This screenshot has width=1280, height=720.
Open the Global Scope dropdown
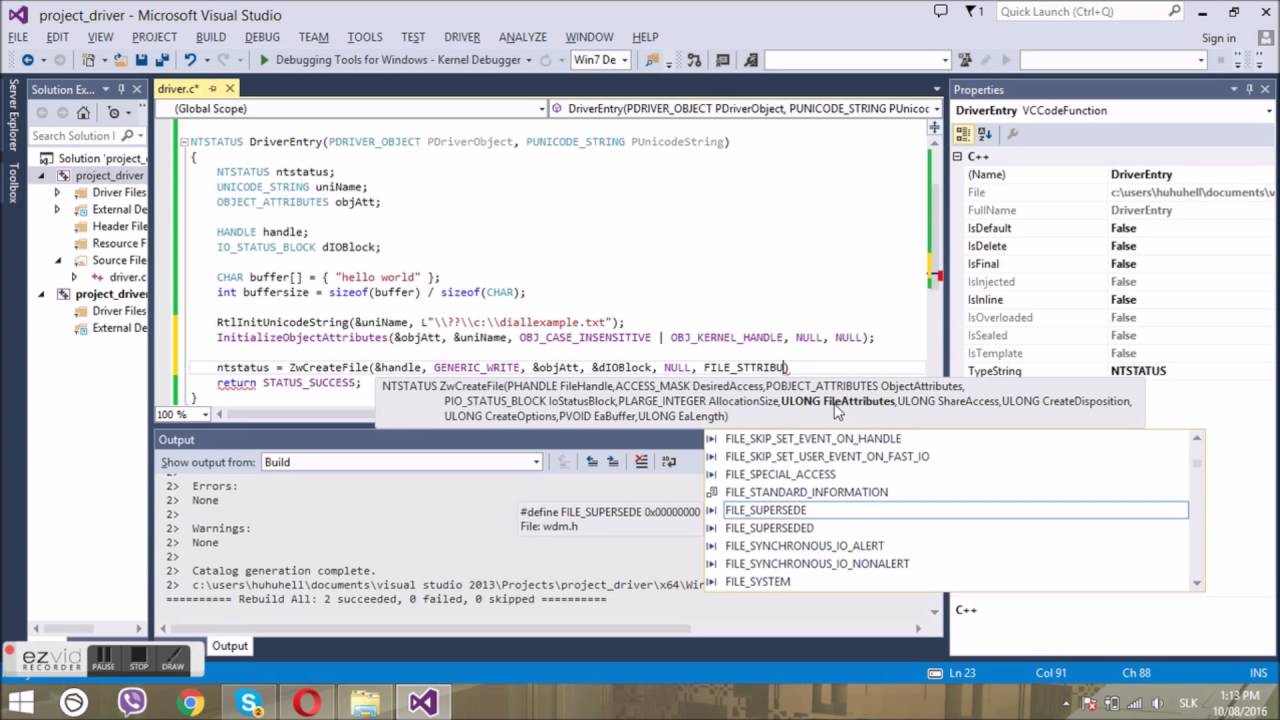click(x=542, y=109)
